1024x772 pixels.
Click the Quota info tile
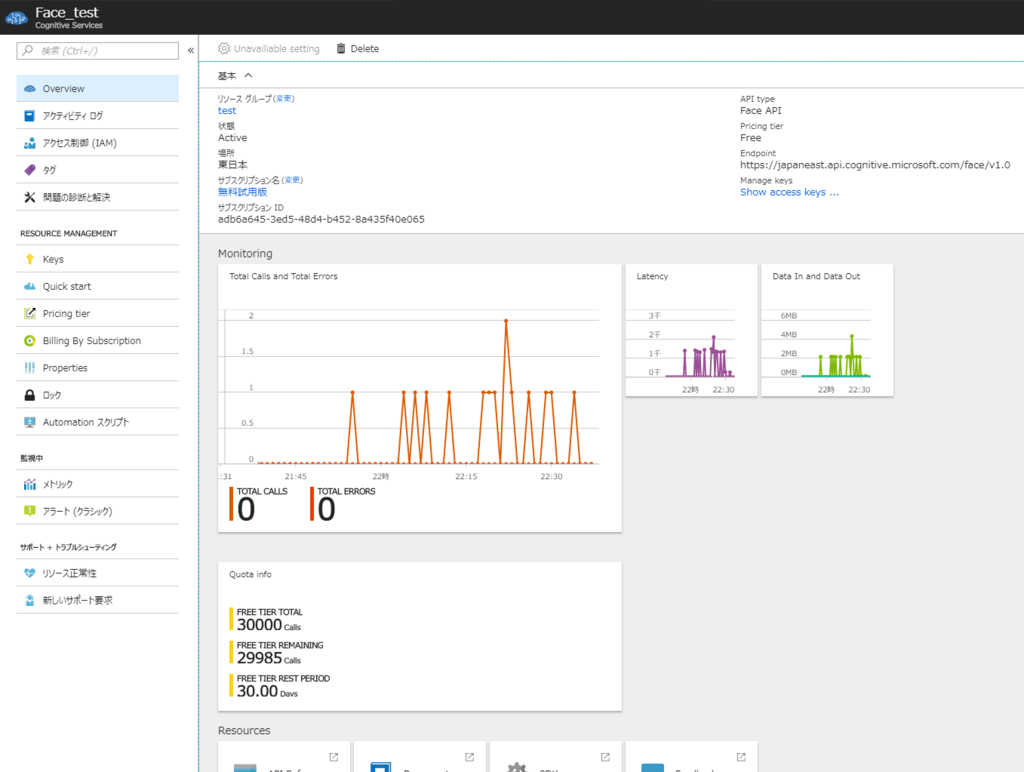419,636
